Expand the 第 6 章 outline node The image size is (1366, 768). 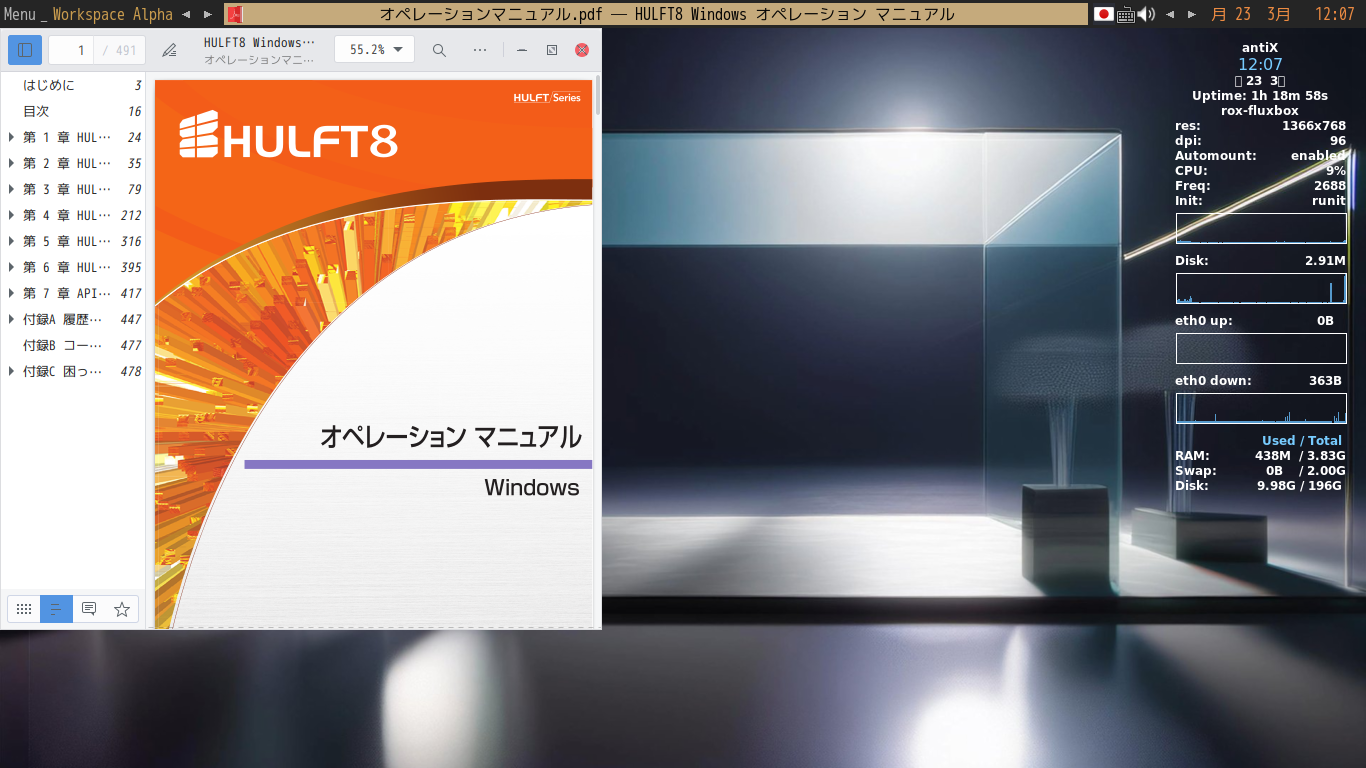[11, 267]
